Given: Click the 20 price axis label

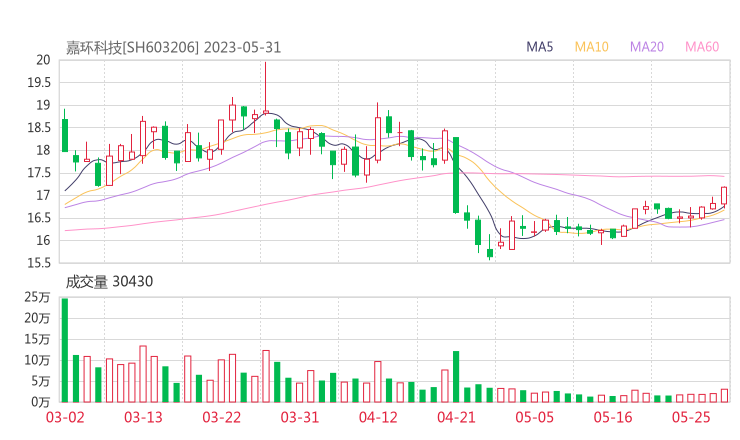Looking at the screenshot, I should (x=43, y=60).
